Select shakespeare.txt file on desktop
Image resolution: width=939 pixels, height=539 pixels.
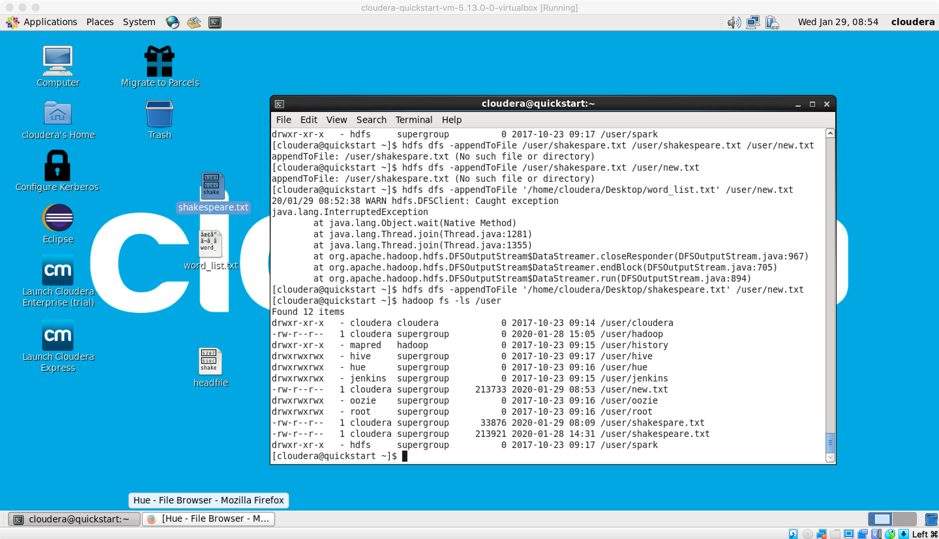coord(213,193)
